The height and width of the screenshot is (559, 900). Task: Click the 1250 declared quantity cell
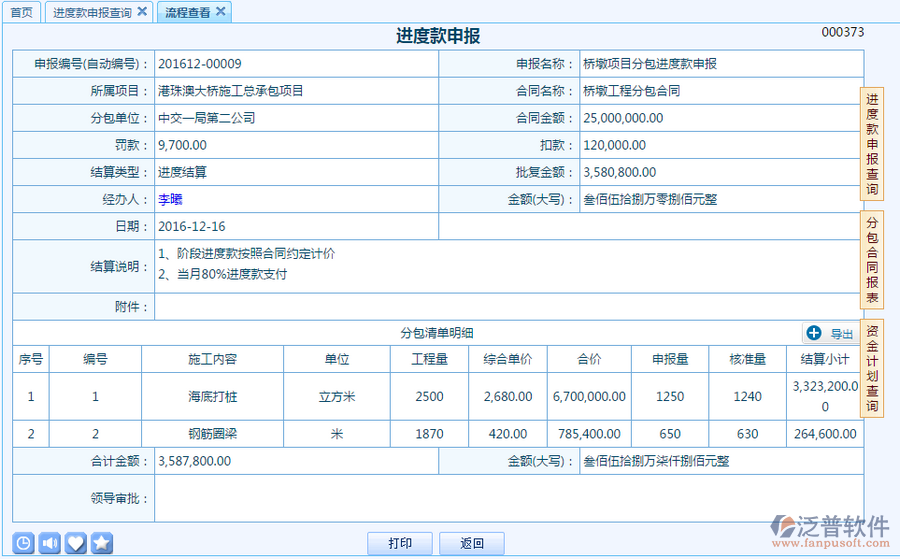670,397
